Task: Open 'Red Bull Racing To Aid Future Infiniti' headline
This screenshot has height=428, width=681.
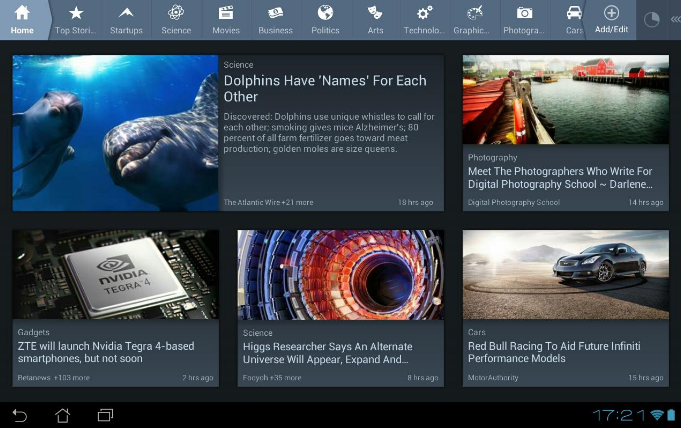Action: coord(554,352)
